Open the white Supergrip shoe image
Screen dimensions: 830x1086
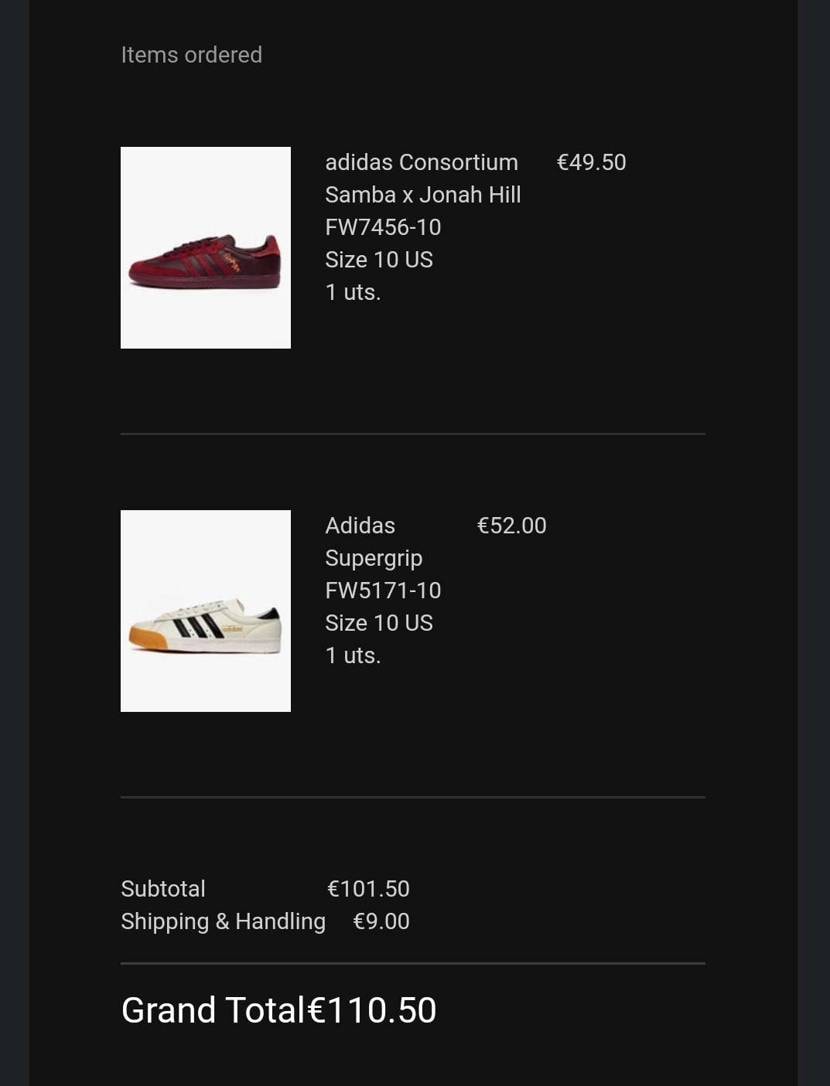[205, 611]
